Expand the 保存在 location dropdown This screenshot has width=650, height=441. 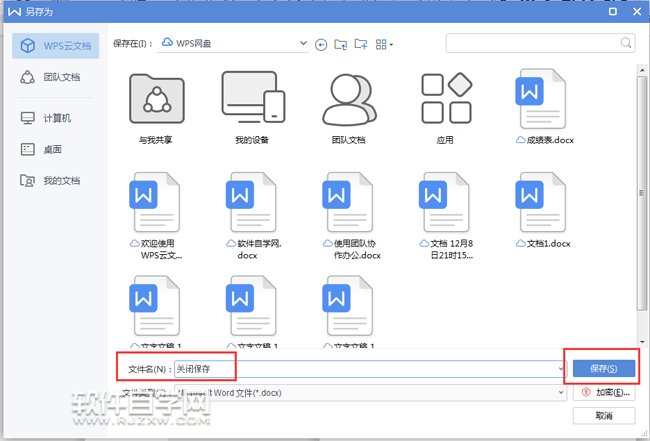[304, 44]
